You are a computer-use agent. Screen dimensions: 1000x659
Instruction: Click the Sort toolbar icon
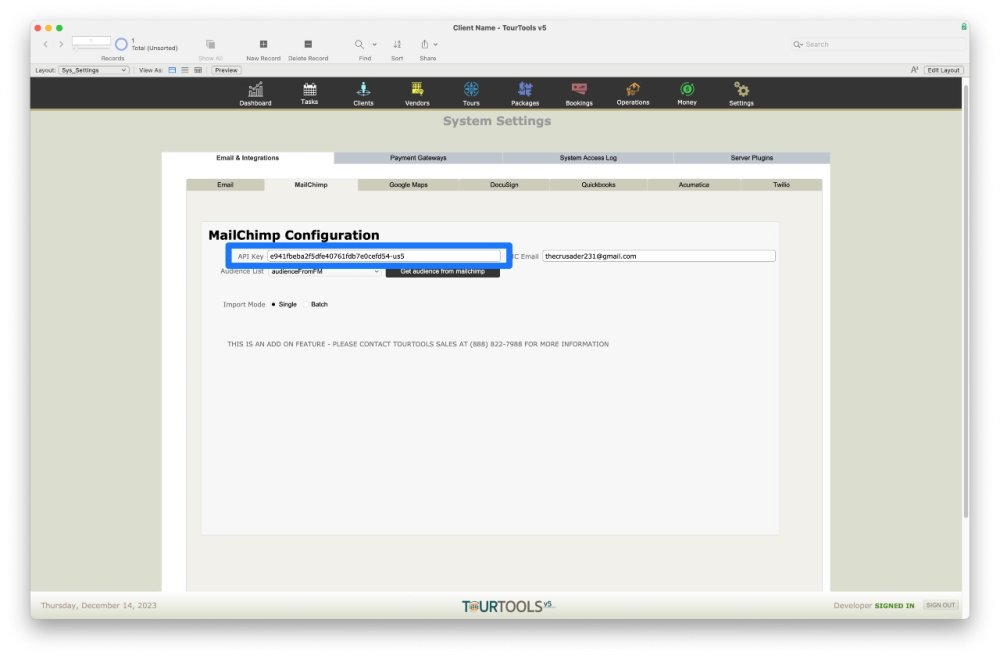pos(397,44)
